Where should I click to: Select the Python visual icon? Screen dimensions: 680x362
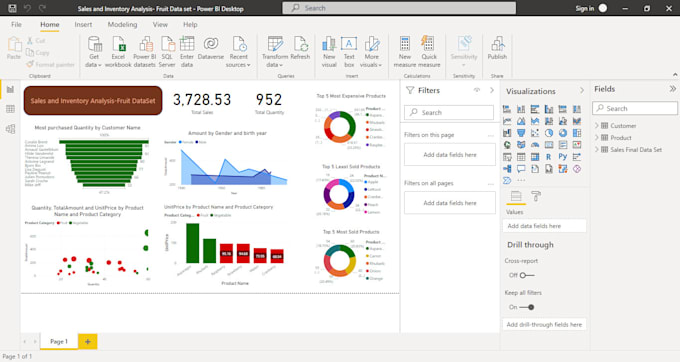coord(563,157)
